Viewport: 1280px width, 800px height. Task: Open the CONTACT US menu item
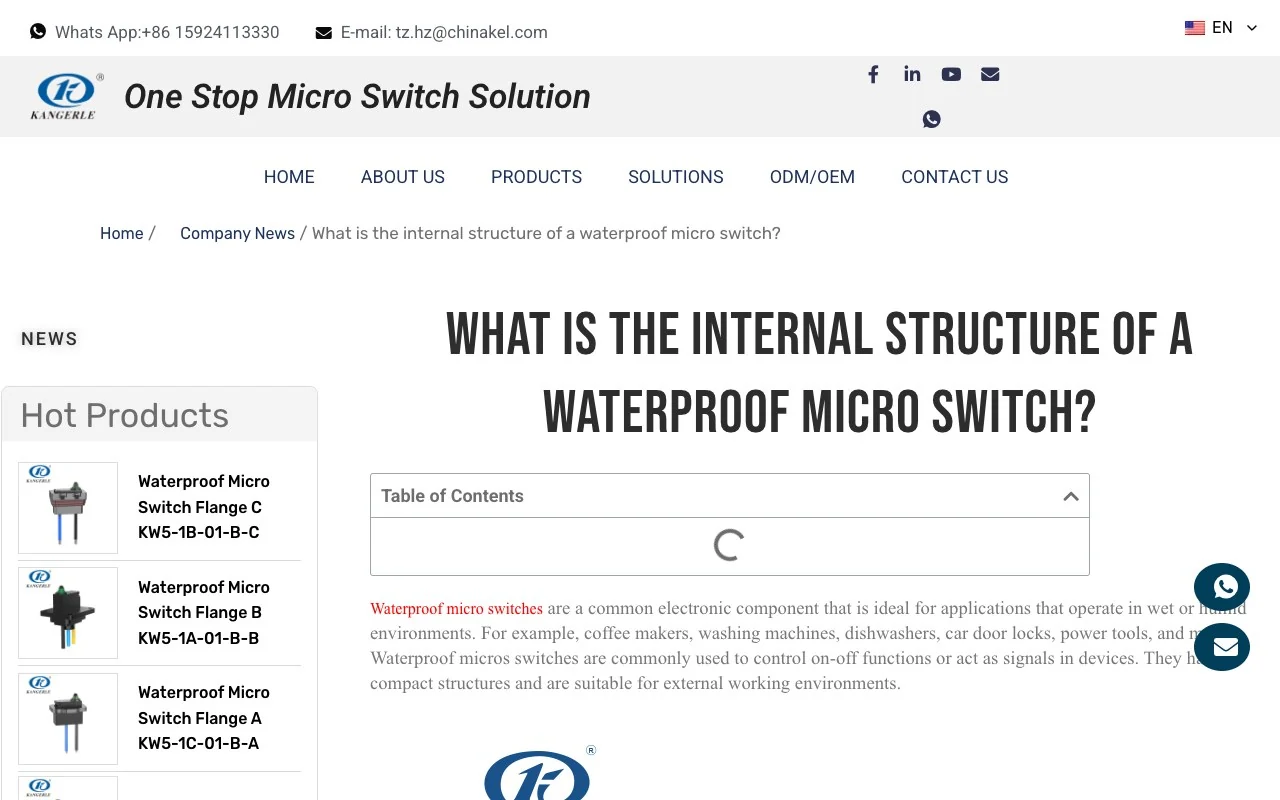[x=955, y=177]
